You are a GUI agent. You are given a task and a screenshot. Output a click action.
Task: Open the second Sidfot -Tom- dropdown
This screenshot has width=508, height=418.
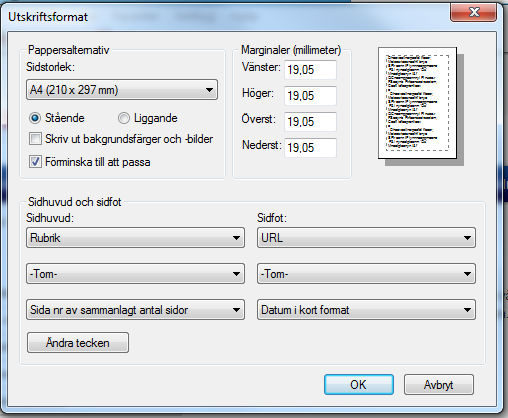click(x=366, y=274)
